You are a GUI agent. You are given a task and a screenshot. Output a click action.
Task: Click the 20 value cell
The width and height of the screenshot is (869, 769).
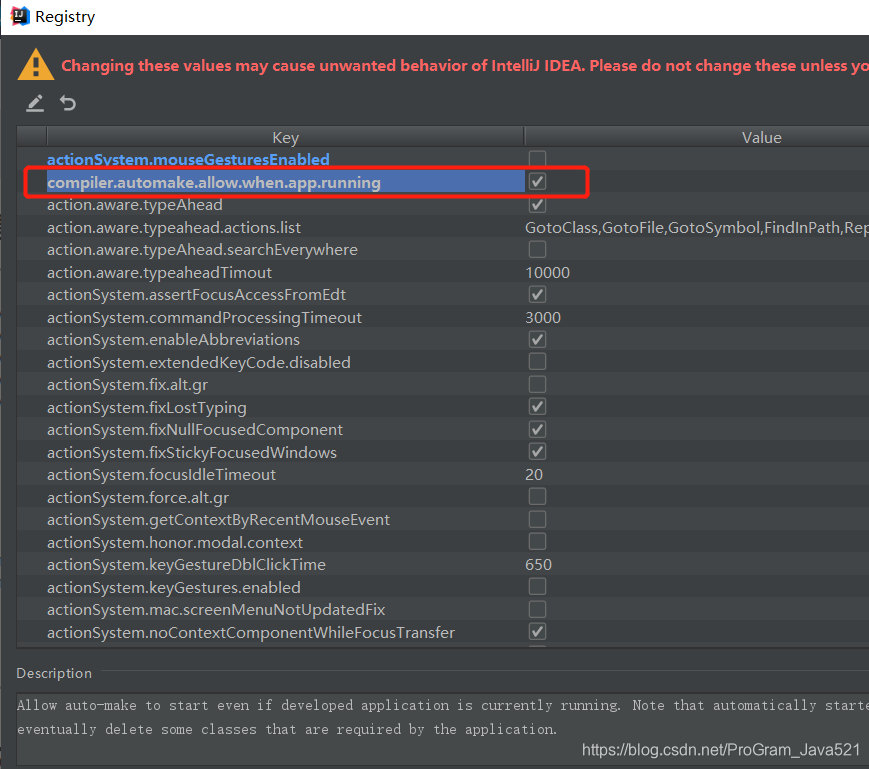[x=534, y=475]
